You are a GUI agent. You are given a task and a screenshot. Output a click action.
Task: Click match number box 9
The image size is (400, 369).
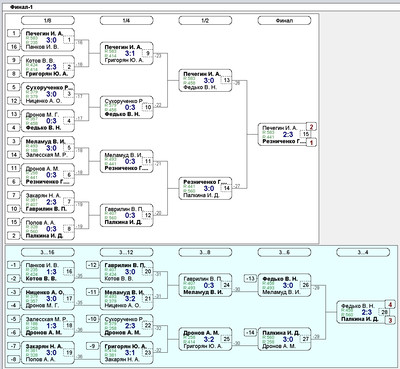(148, 53)
